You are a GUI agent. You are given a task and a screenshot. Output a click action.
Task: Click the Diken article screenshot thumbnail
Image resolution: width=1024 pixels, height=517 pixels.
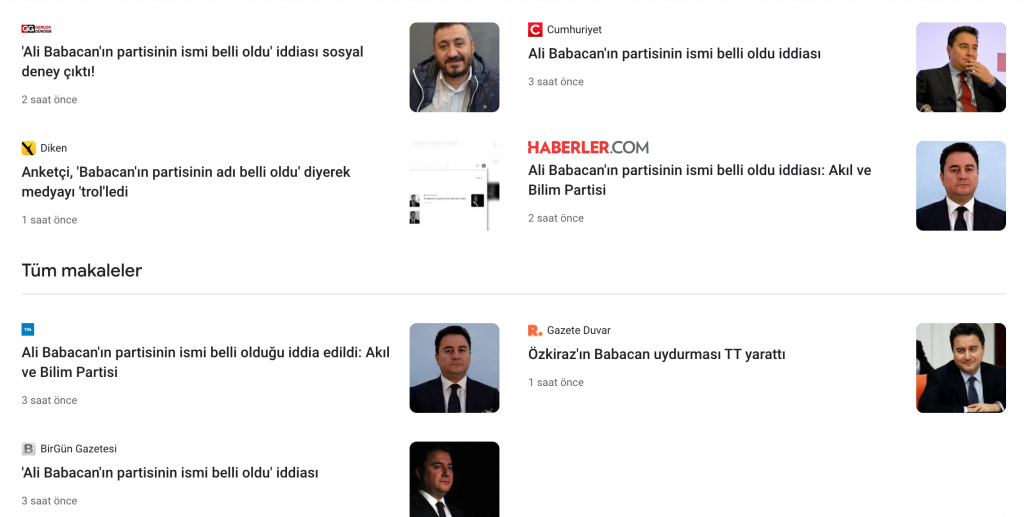tap(455, 186)
